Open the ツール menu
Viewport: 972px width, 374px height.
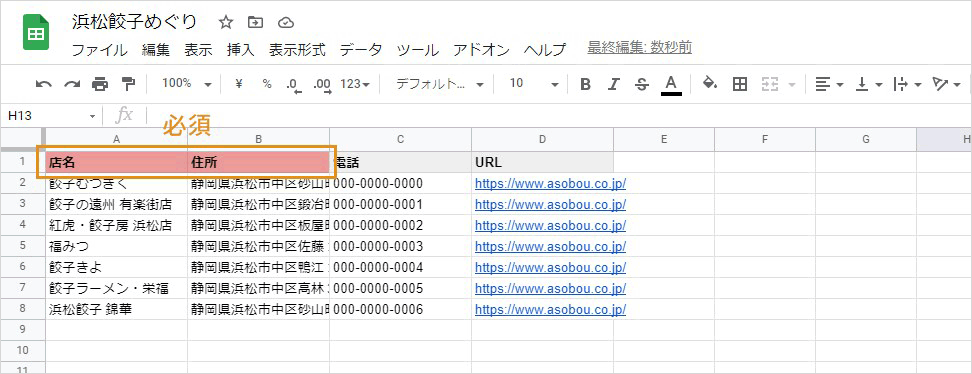tap(418, 50)
